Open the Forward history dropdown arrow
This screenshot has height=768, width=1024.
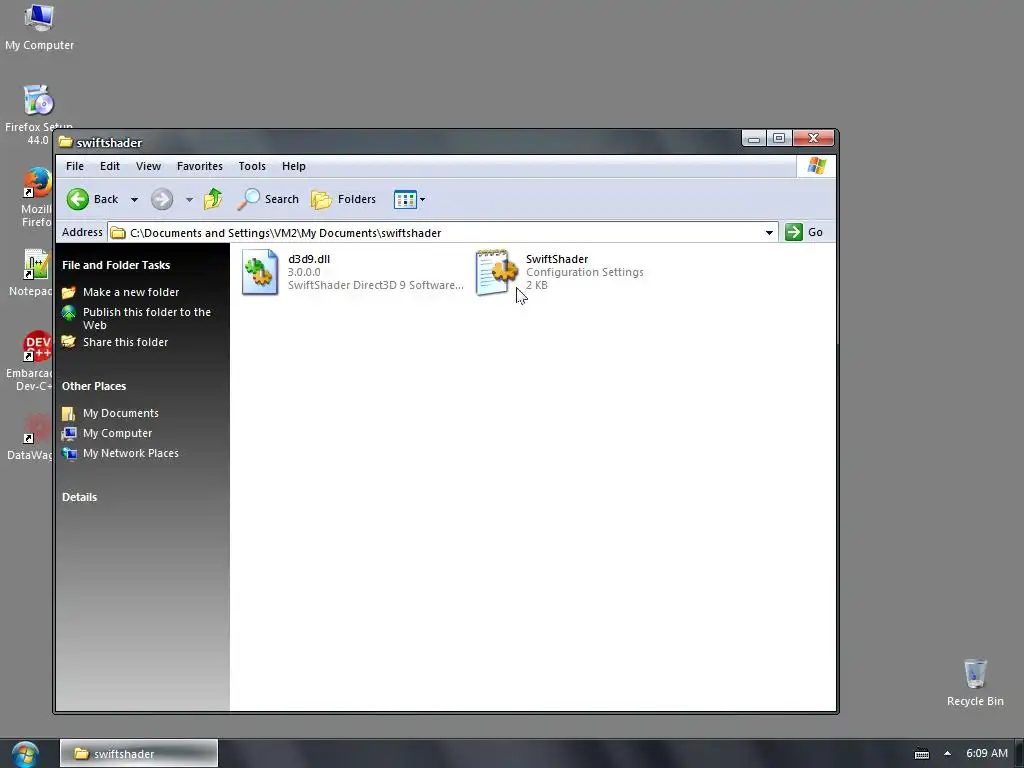click(189, 200)
